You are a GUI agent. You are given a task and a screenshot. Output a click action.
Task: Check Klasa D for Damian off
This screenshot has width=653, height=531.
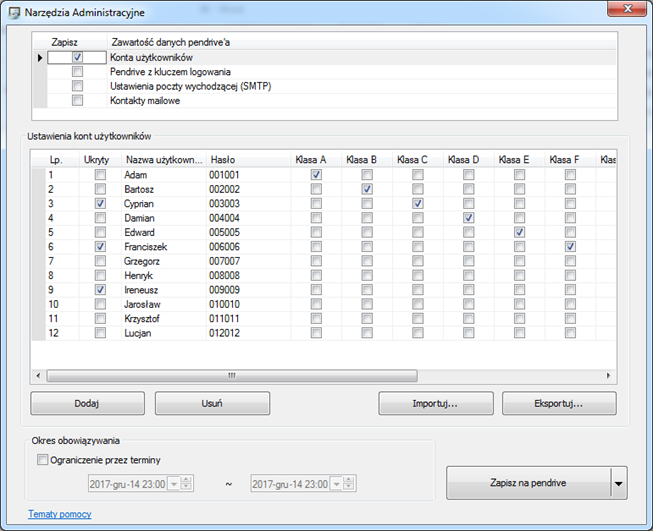pyautogui.click(x=469, y=218)
